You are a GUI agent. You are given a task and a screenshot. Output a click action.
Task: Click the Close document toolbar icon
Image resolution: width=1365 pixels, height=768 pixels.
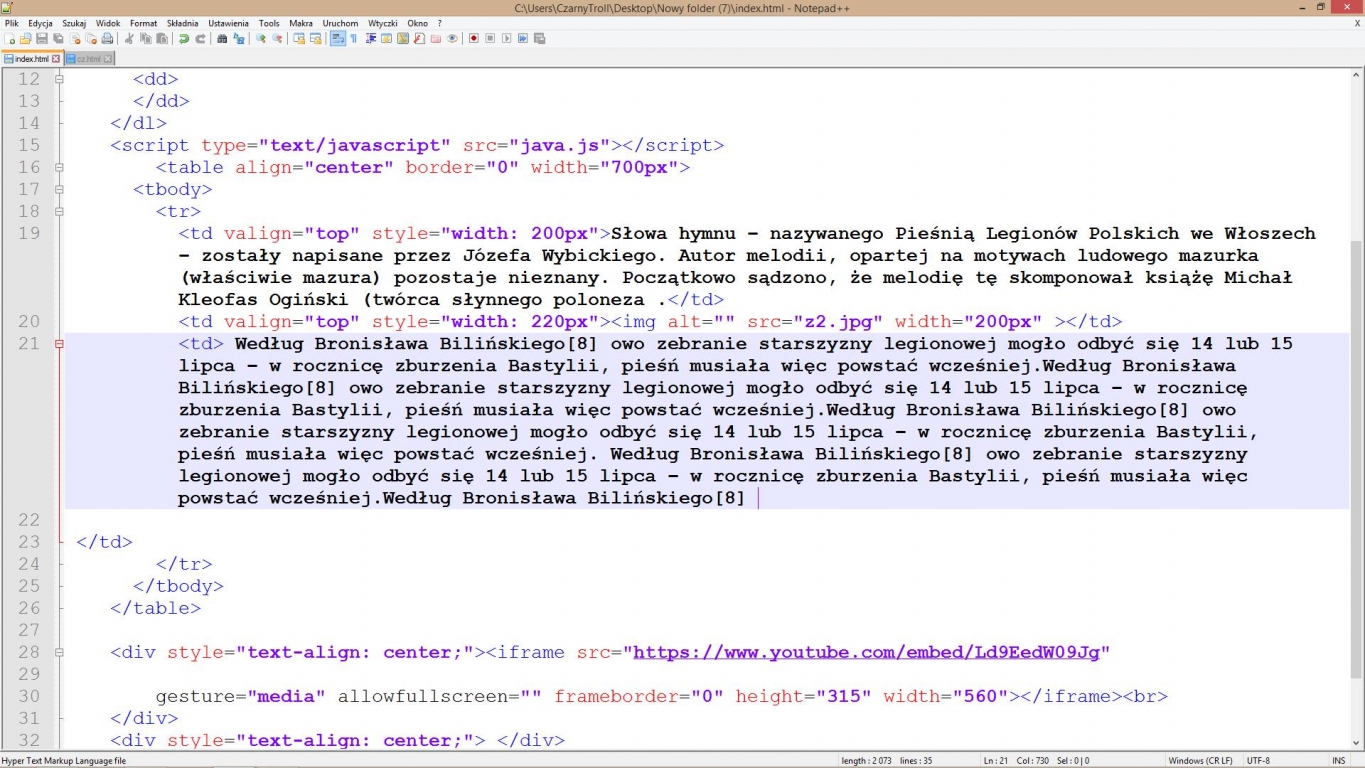[75, 39]
